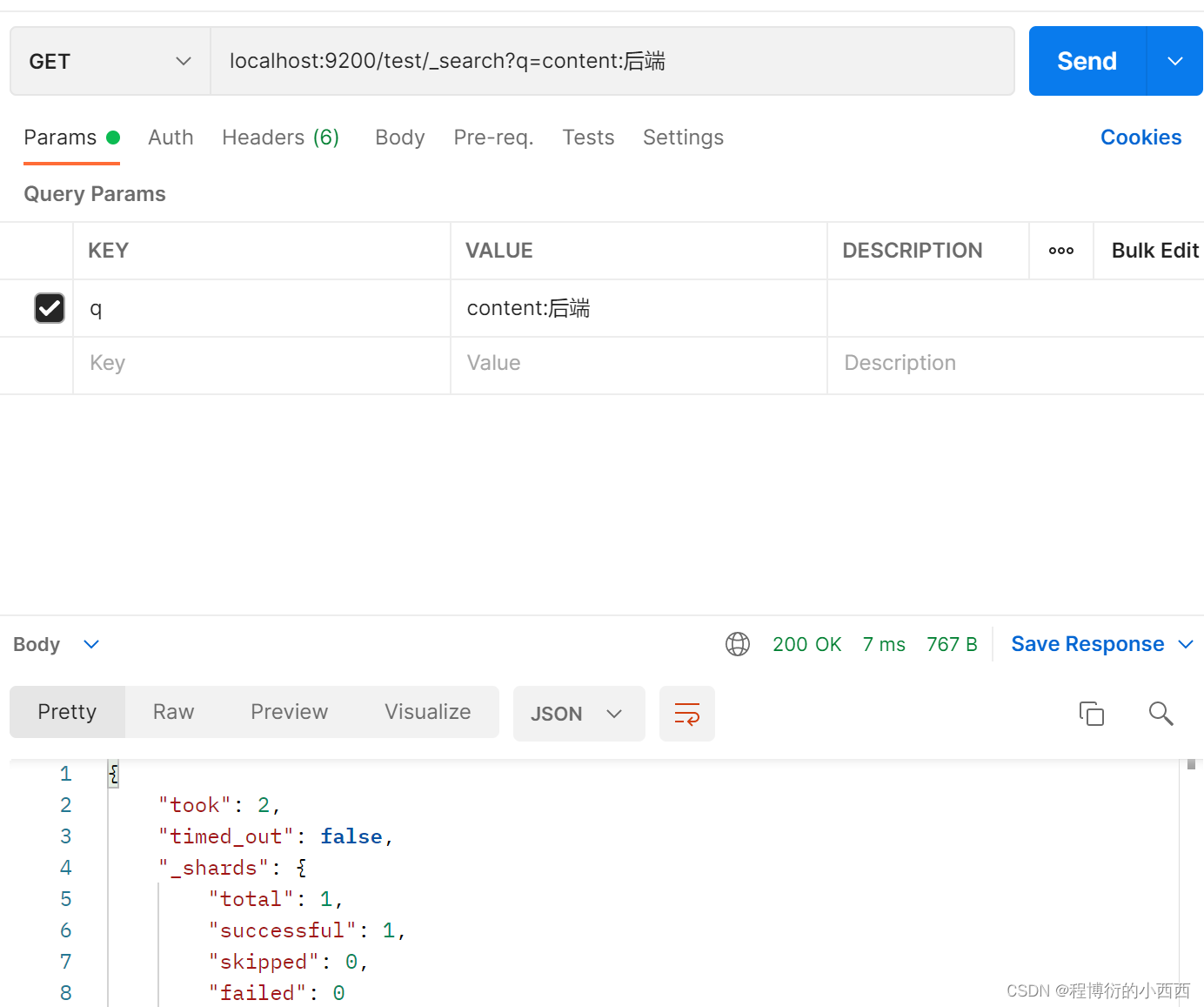Click the "total": 1 line
The height and width of the screenshot is (1007, 1204).
click(276, 899)
